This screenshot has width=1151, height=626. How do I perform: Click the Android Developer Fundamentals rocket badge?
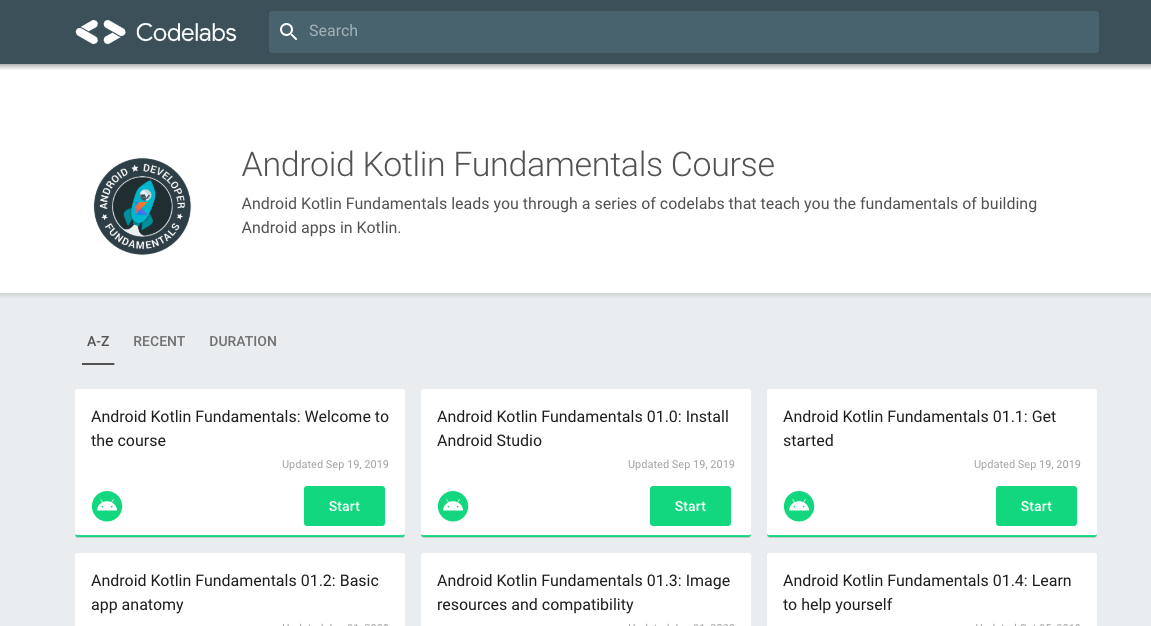coord(142,206)
